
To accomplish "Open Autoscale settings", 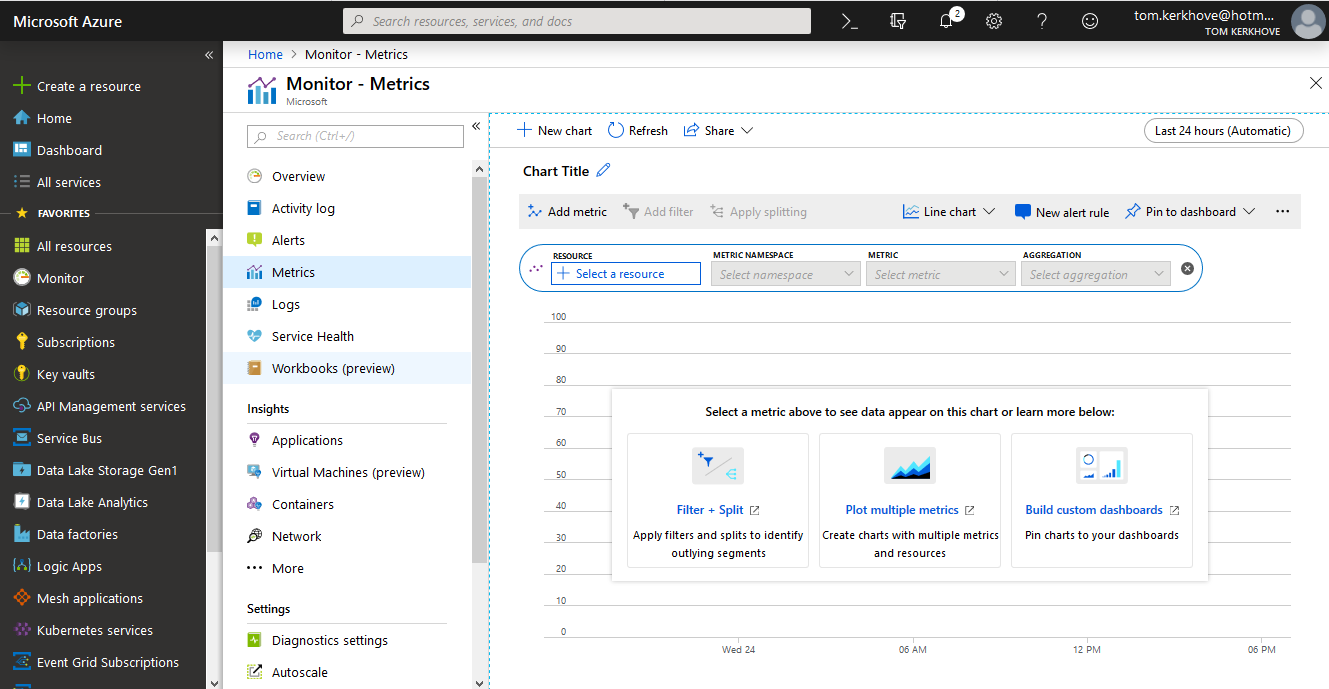I will (x=347, y=672).
